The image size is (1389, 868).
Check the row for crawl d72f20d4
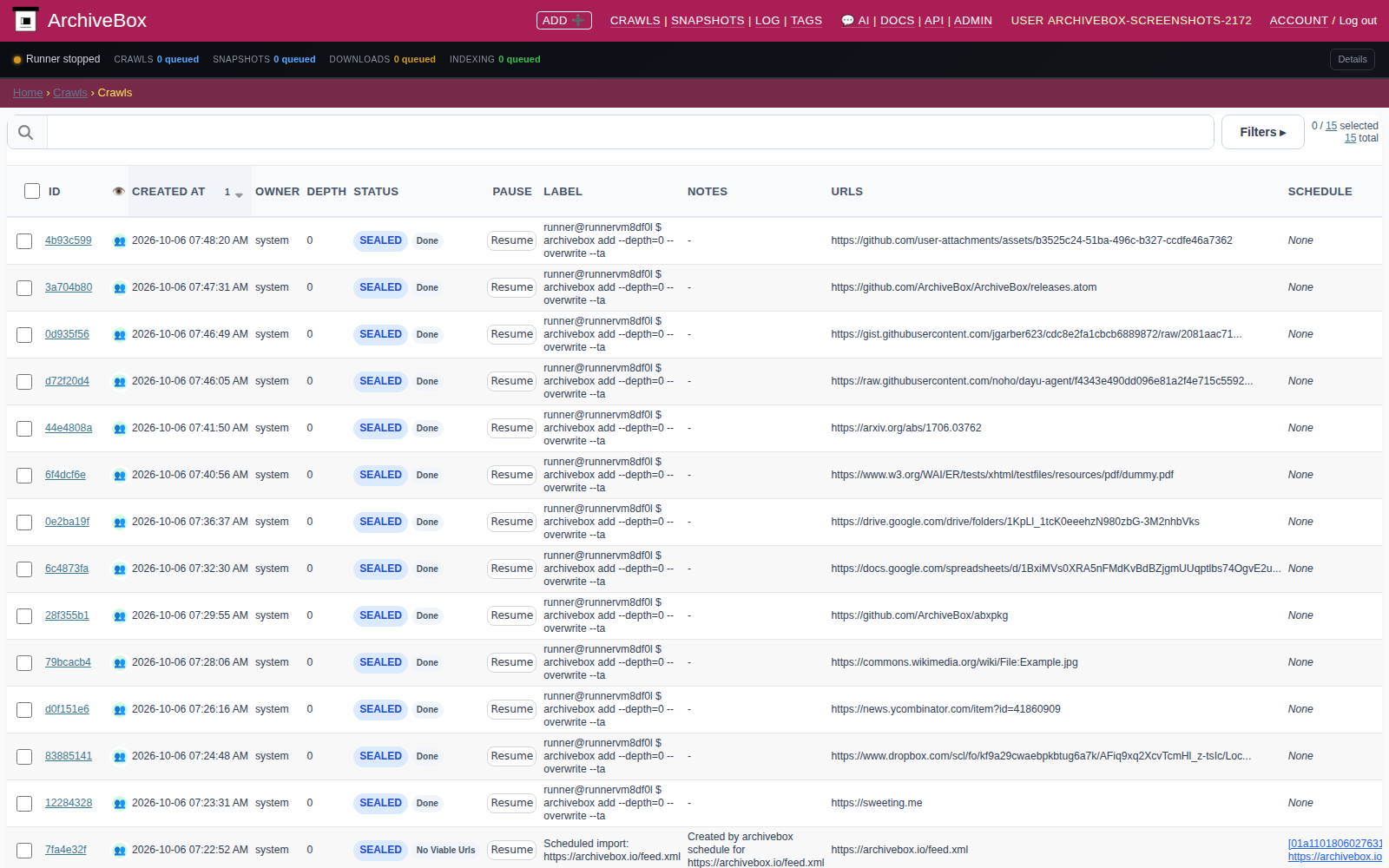point(24,382)
